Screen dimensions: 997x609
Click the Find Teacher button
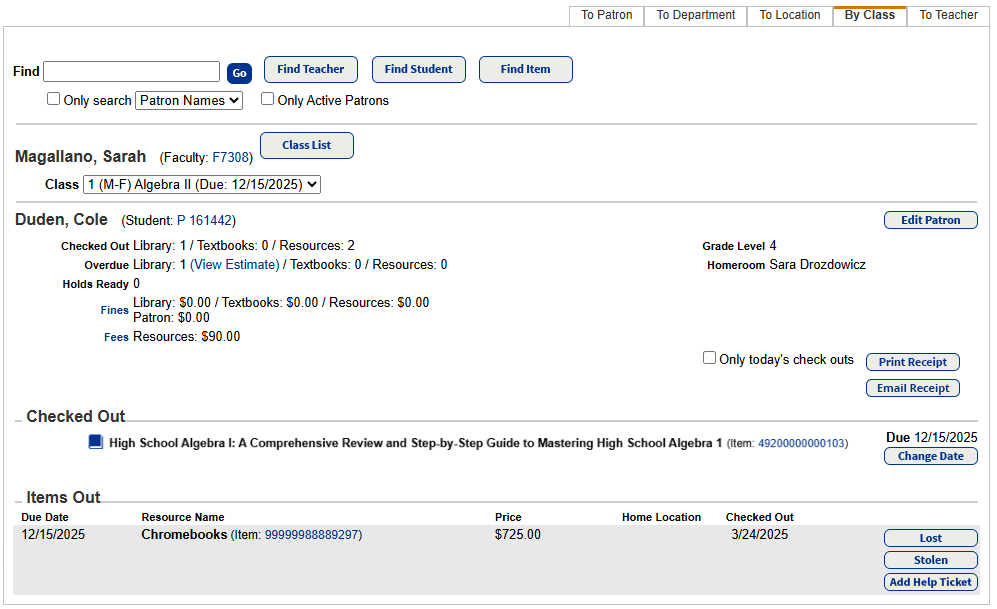click(311, 69)
